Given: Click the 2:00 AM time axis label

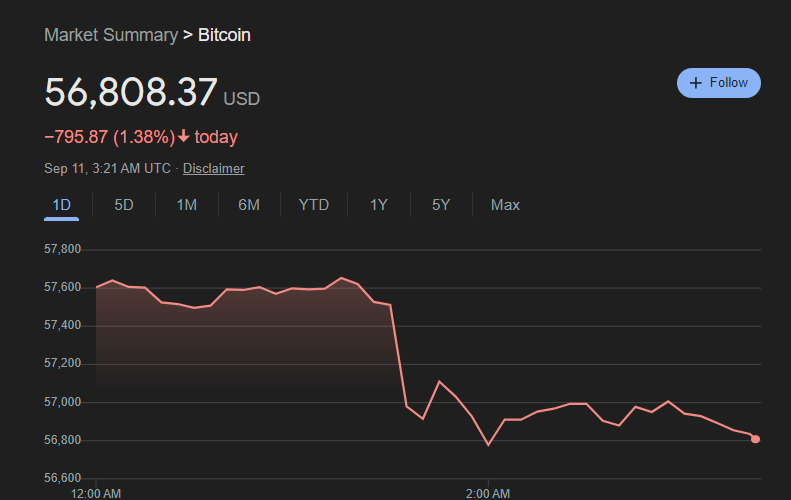Looking at the screenshot, I should click(489, 493).
